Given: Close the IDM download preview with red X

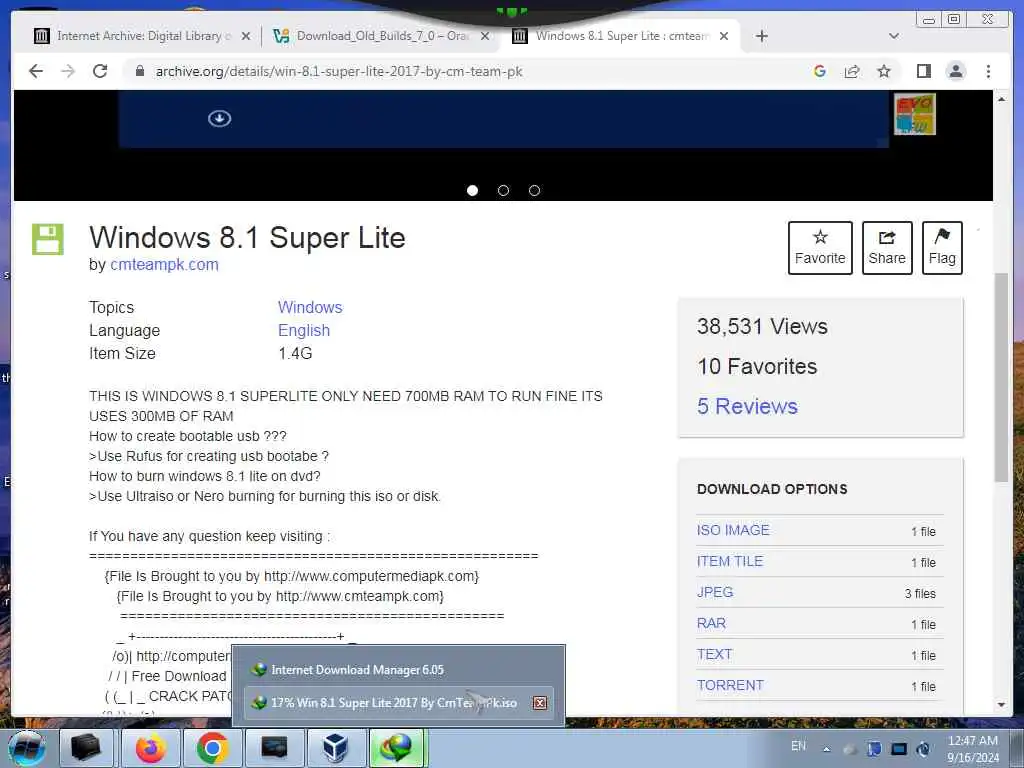Looking at the screenshot, I should tap(539, 703).
